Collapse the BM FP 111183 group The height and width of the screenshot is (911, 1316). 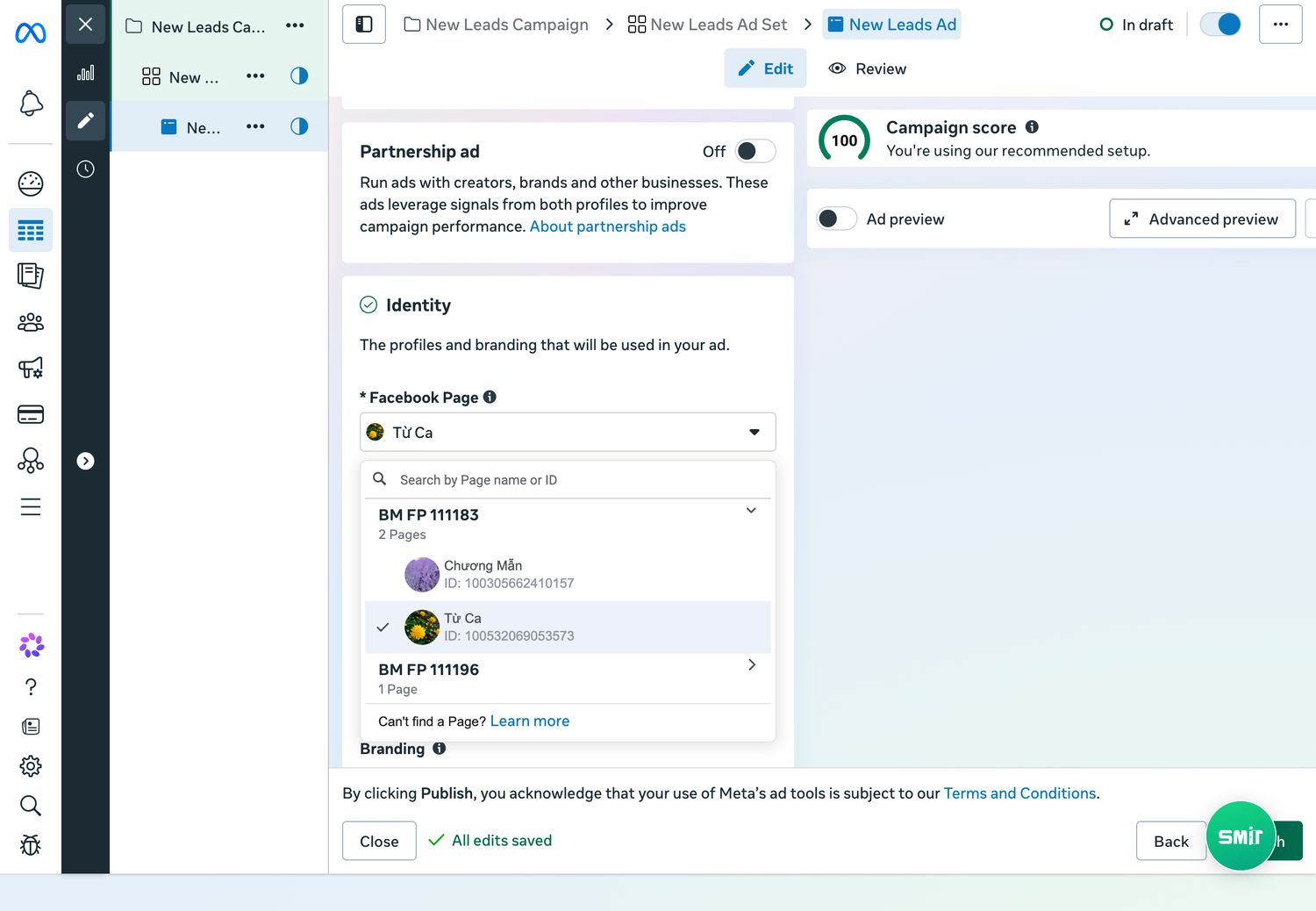click(x=751, y=511)
